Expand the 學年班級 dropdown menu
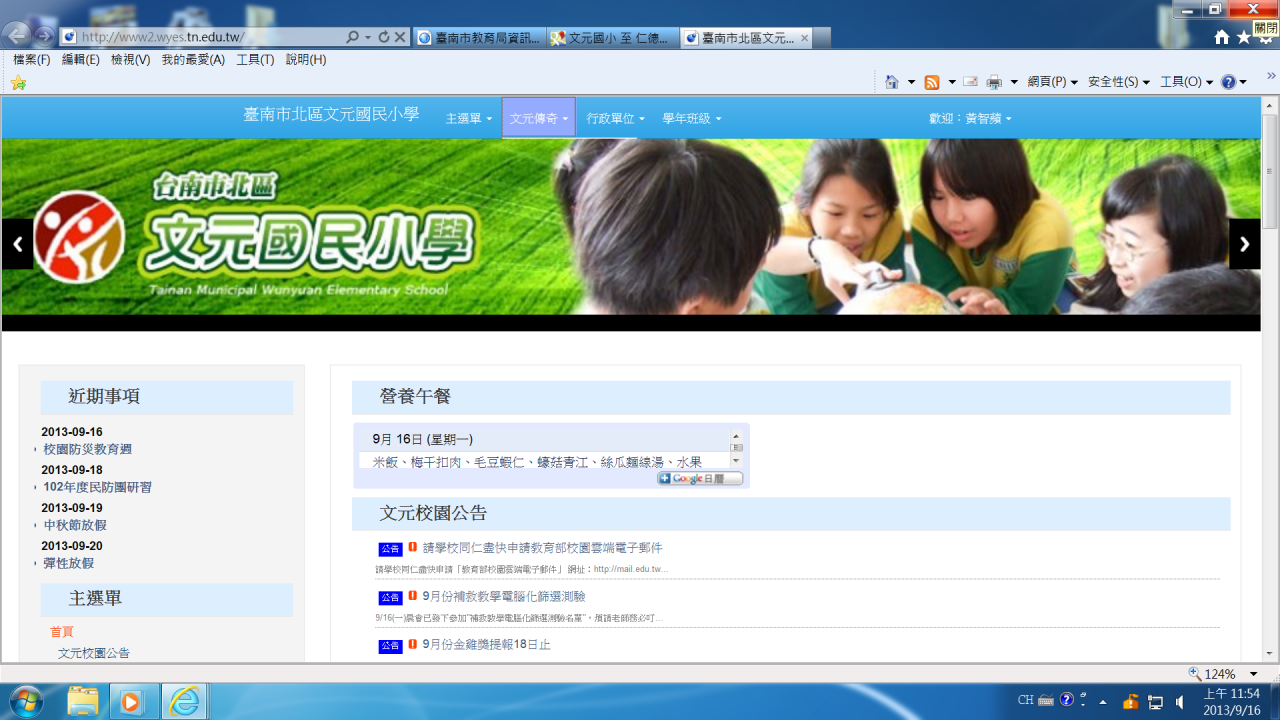This screenshot has height=720, width=1280. (691, 118)
